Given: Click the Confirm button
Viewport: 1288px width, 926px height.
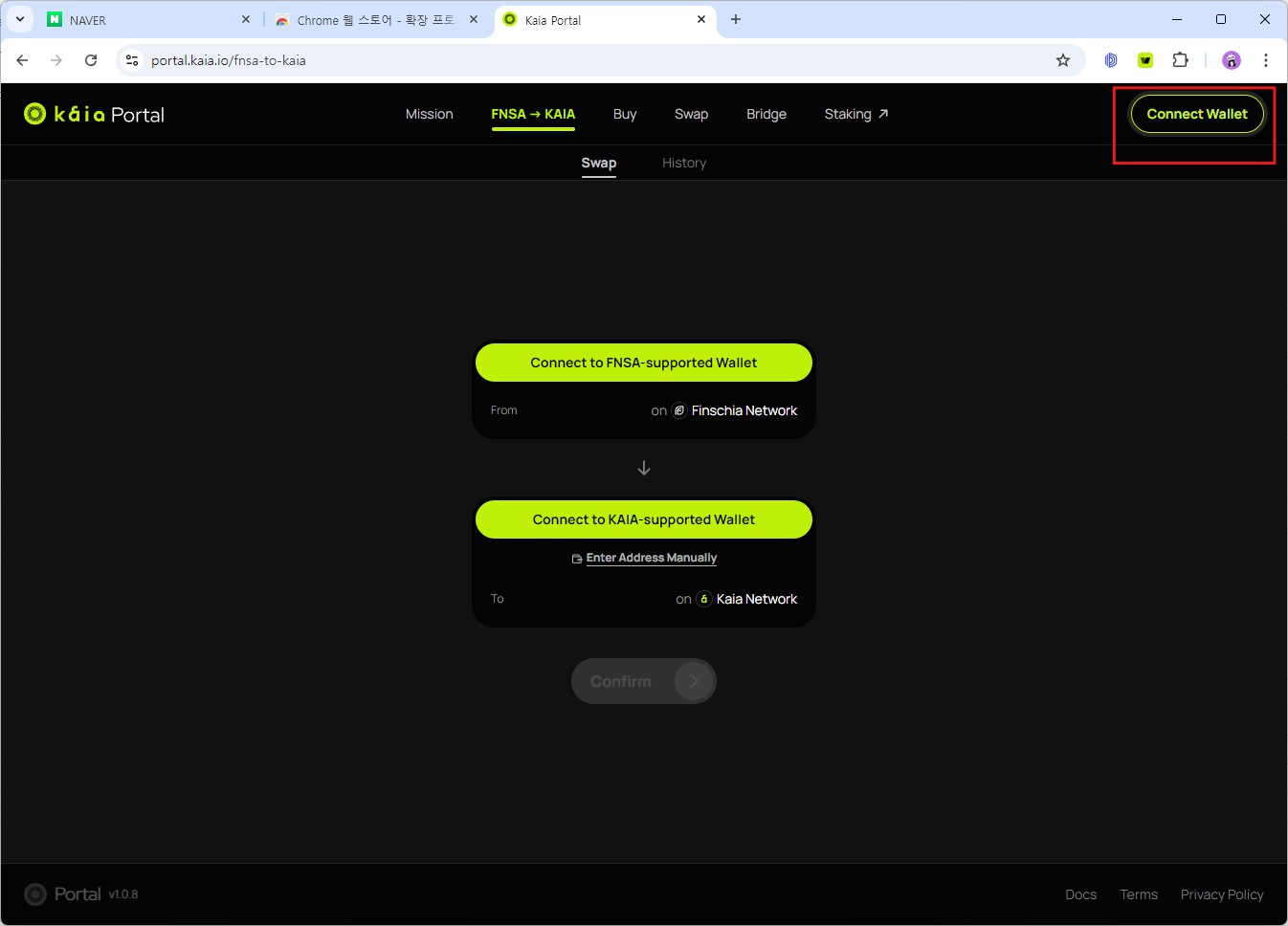Looking at the screenshot, I should (644, 681).
